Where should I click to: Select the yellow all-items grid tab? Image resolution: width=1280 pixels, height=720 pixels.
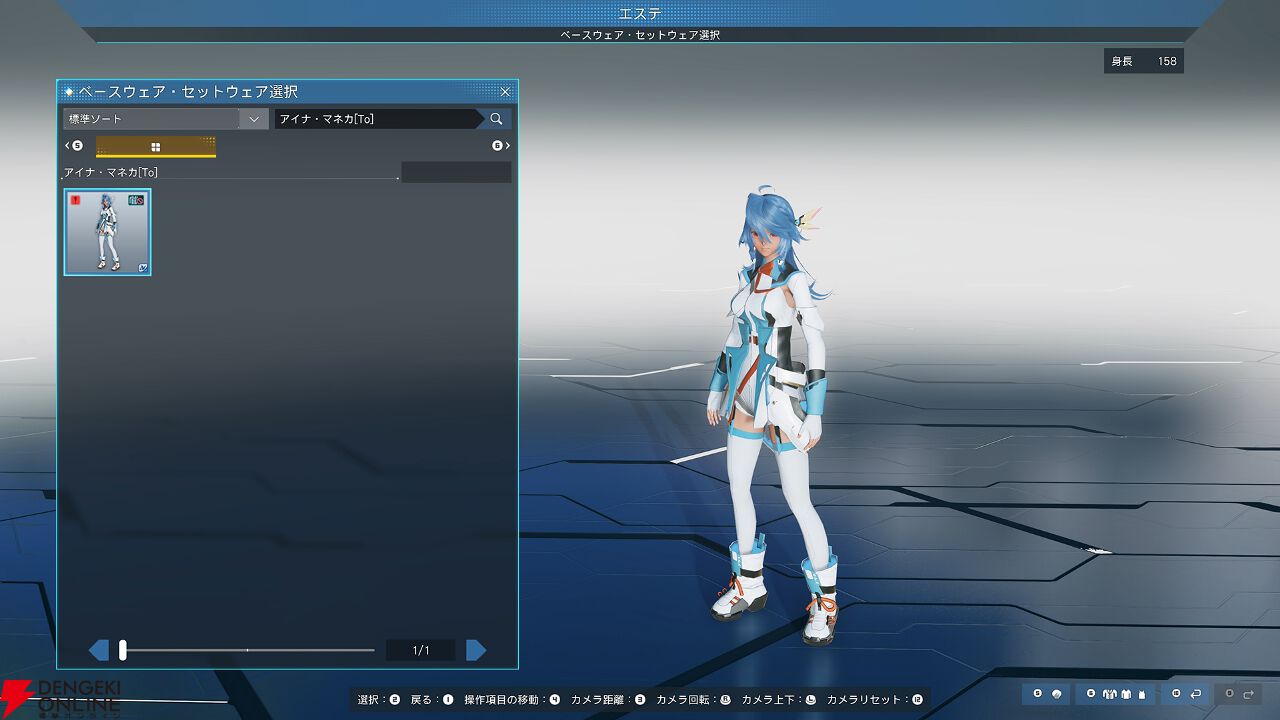(156, 147)
